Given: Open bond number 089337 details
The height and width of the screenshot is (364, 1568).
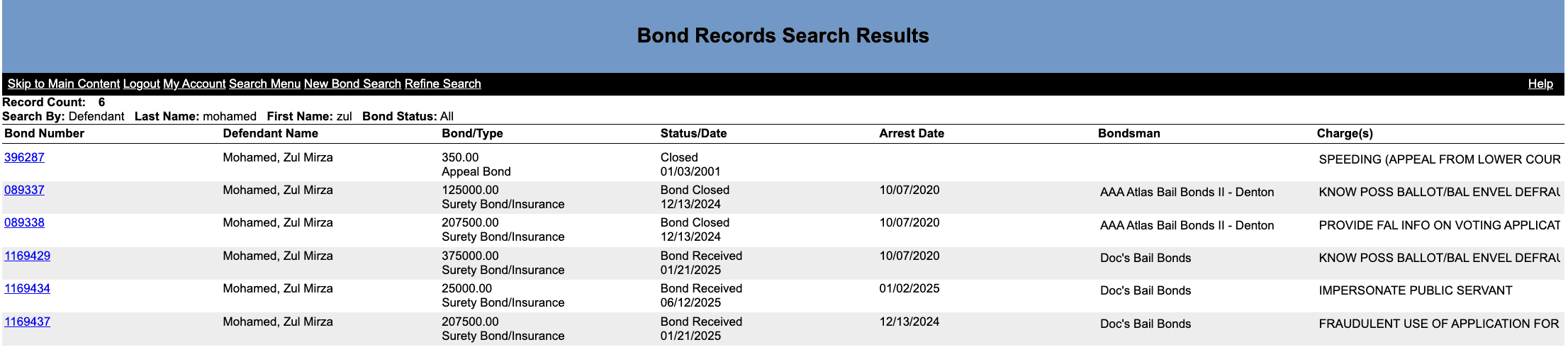Looking at the screenshot, I should (x=24, y=190).
